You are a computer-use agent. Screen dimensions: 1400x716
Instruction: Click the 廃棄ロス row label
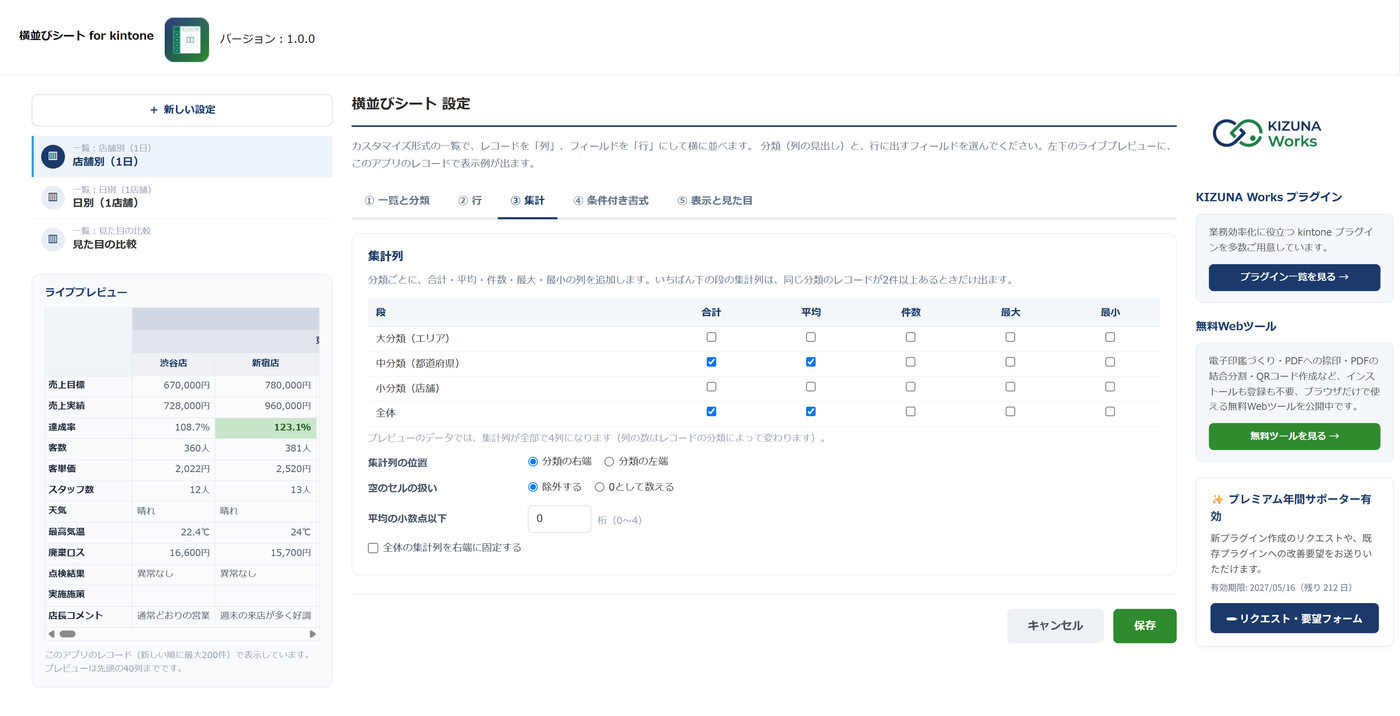pos(66,553)
